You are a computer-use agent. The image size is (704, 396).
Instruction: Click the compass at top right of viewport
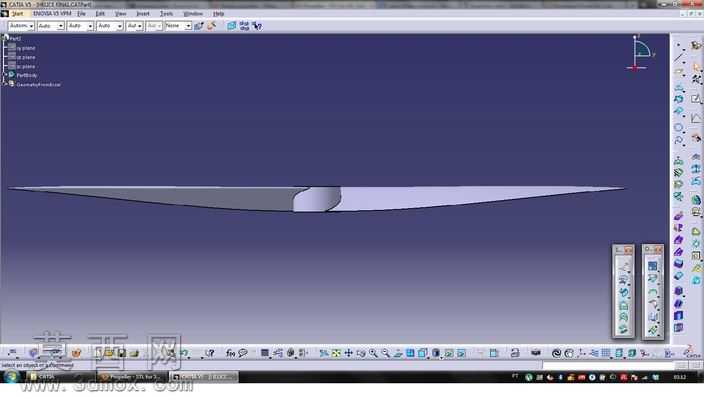coord(641,53)
